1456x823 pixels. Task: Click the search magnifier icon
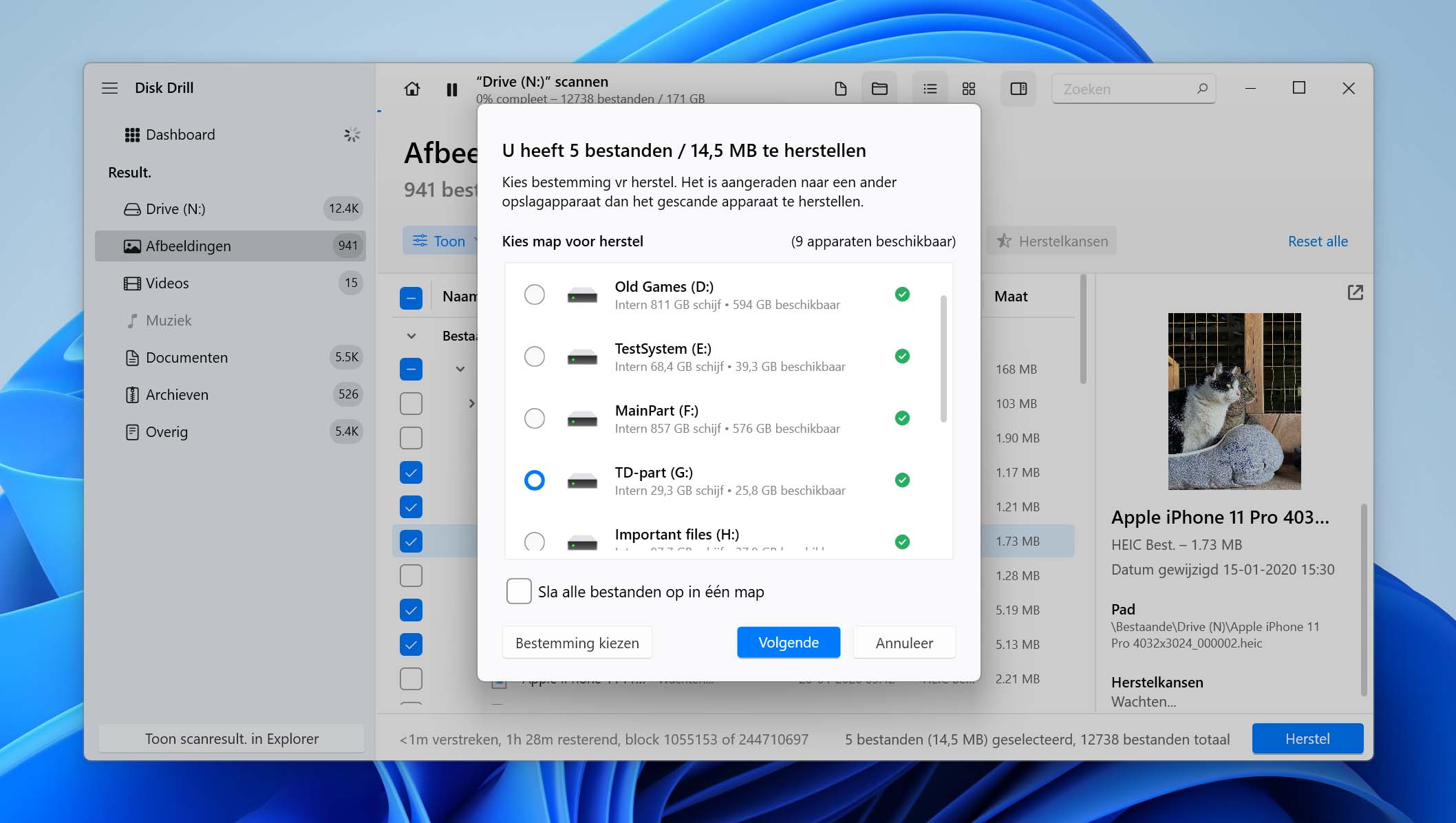[1202, 89]
